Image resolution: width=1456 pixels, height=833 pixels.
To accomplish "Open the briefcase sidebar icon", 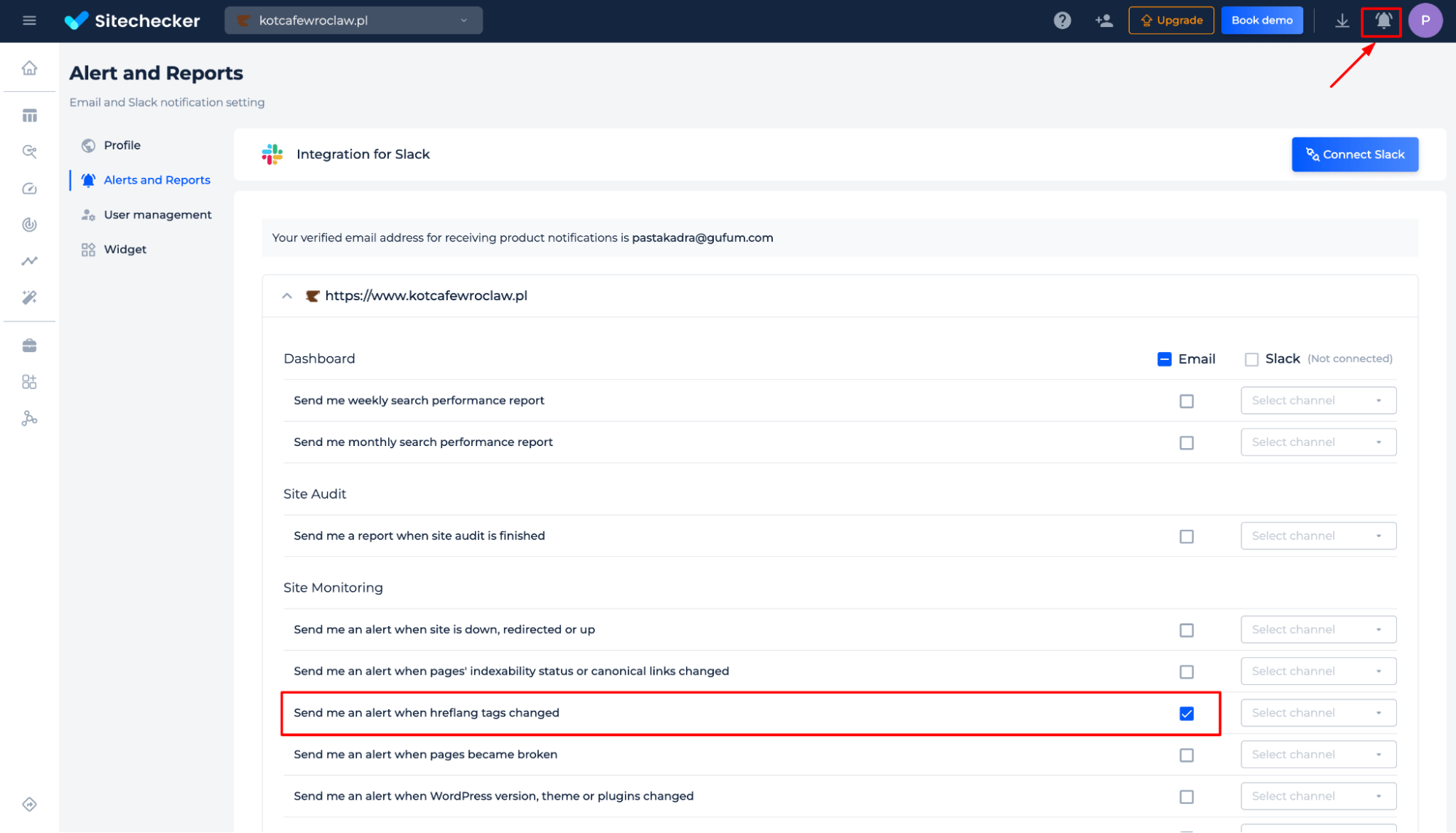I will tap(29, 345).
